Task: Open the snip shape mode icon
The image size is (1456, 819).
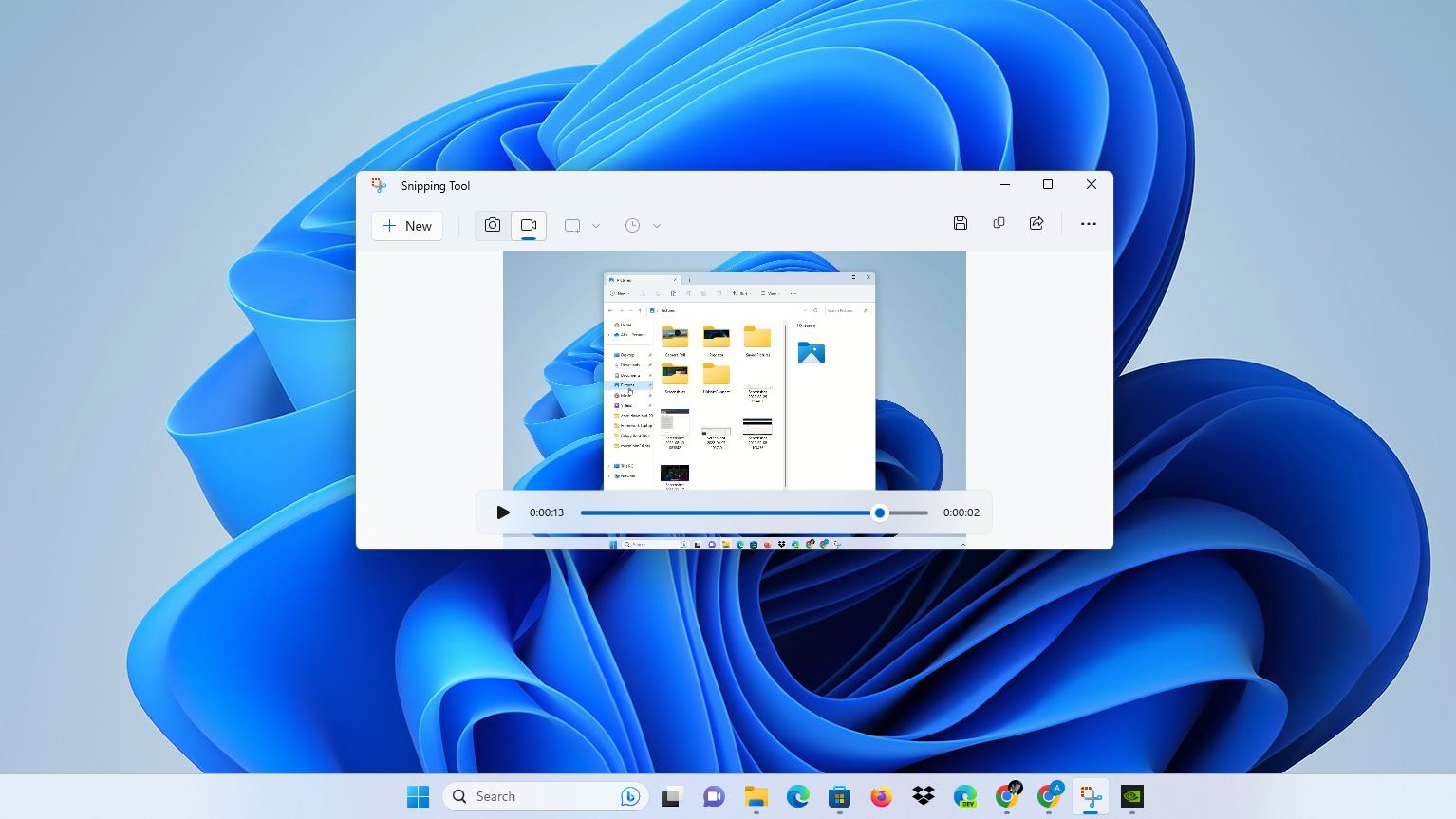Action: (x=571, y=225)
